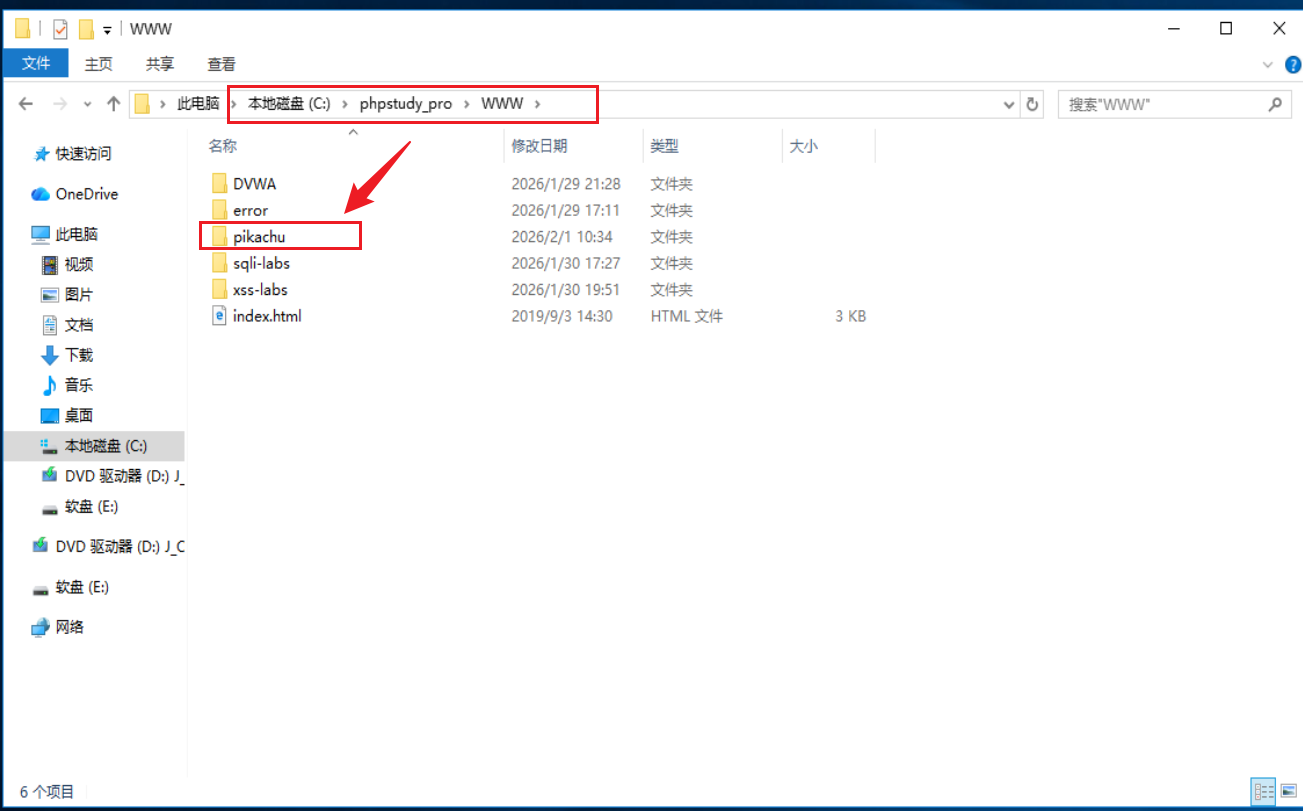Expand the chevron after phpstudy_pro in the address bar
The image size is (1303, 811).
[465, 104]
